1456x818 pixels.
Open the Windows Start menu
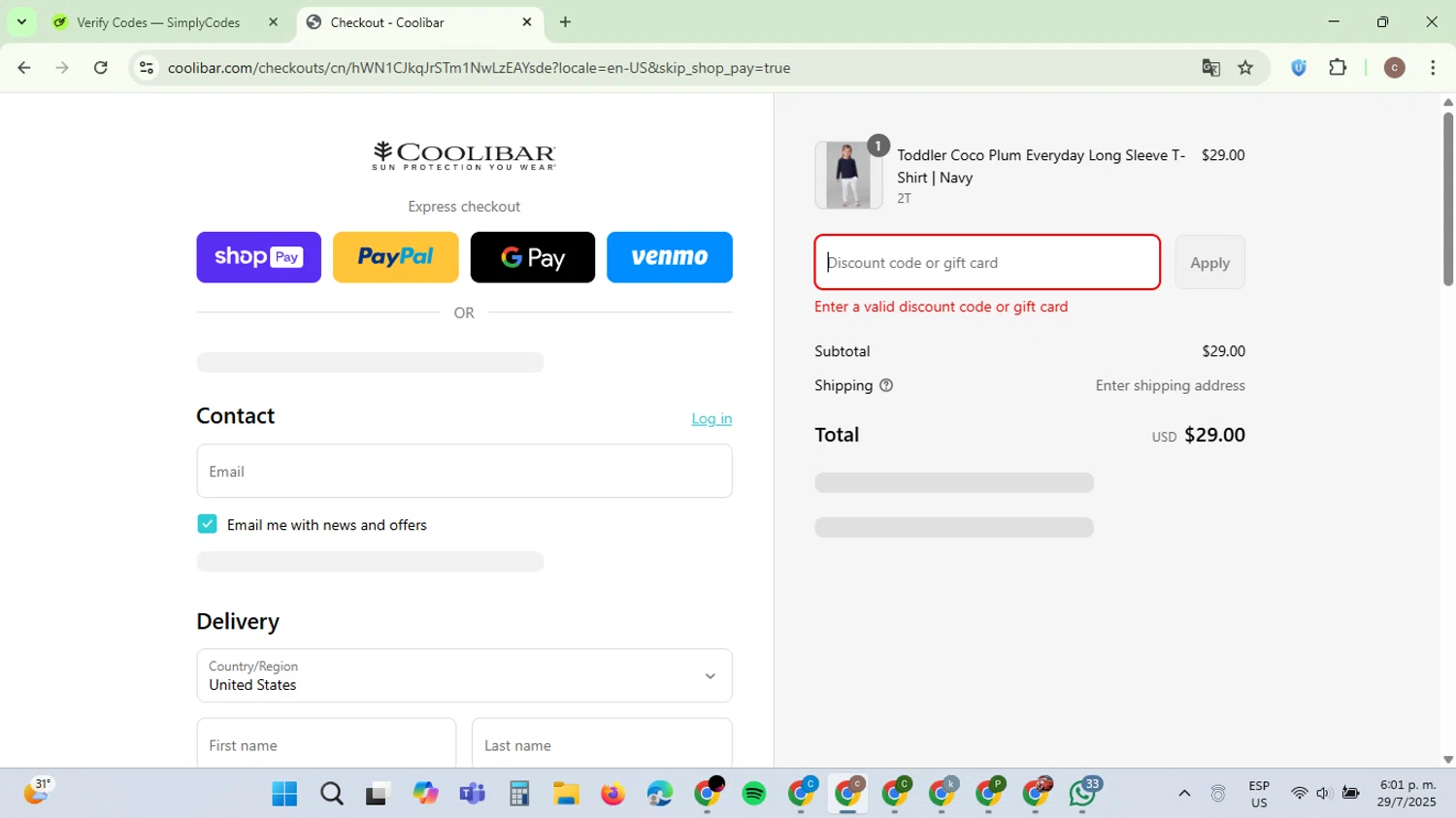[284, 794]
